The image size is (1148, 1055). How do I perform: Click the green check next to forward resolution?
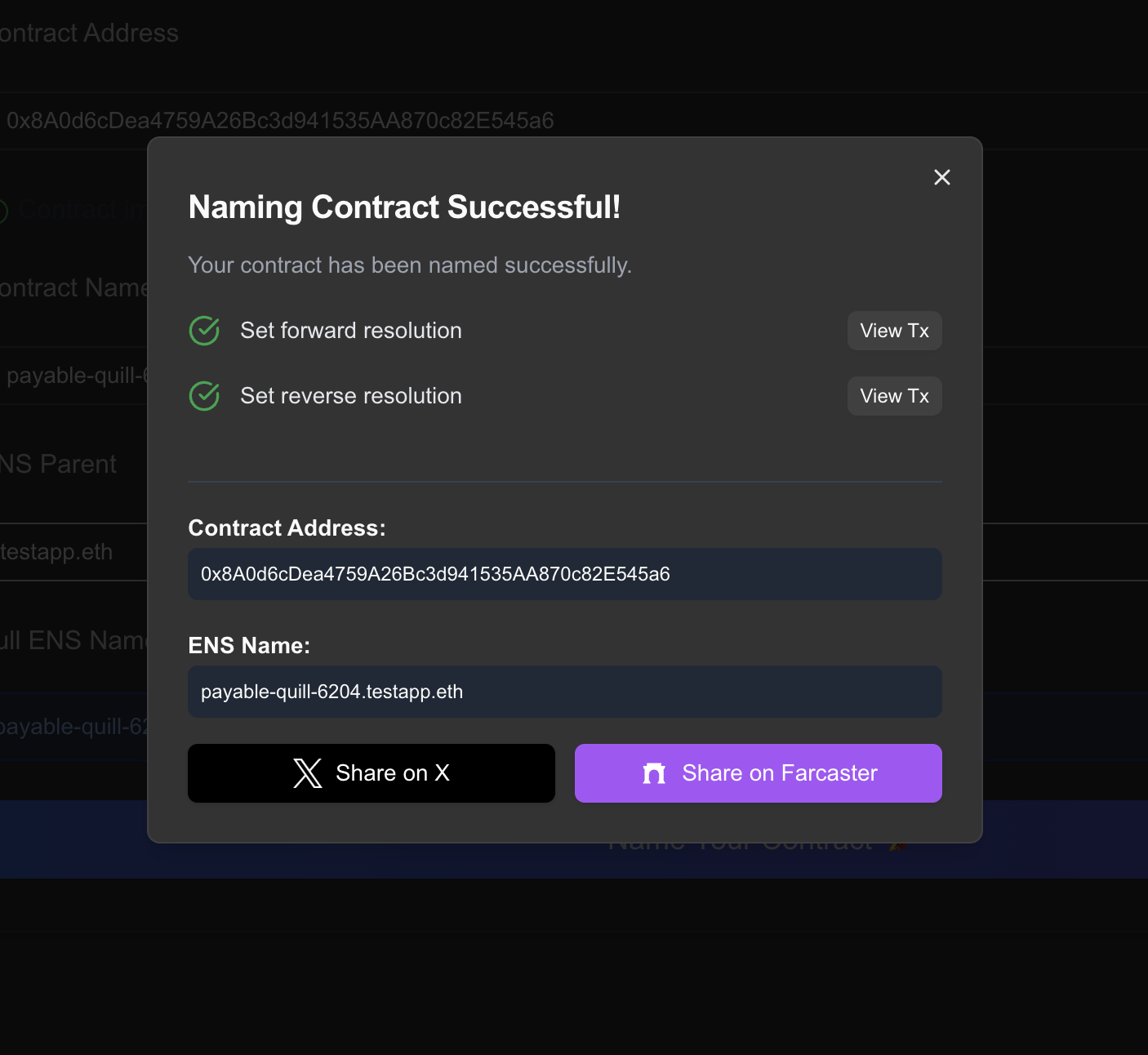[x=204, y=331]
